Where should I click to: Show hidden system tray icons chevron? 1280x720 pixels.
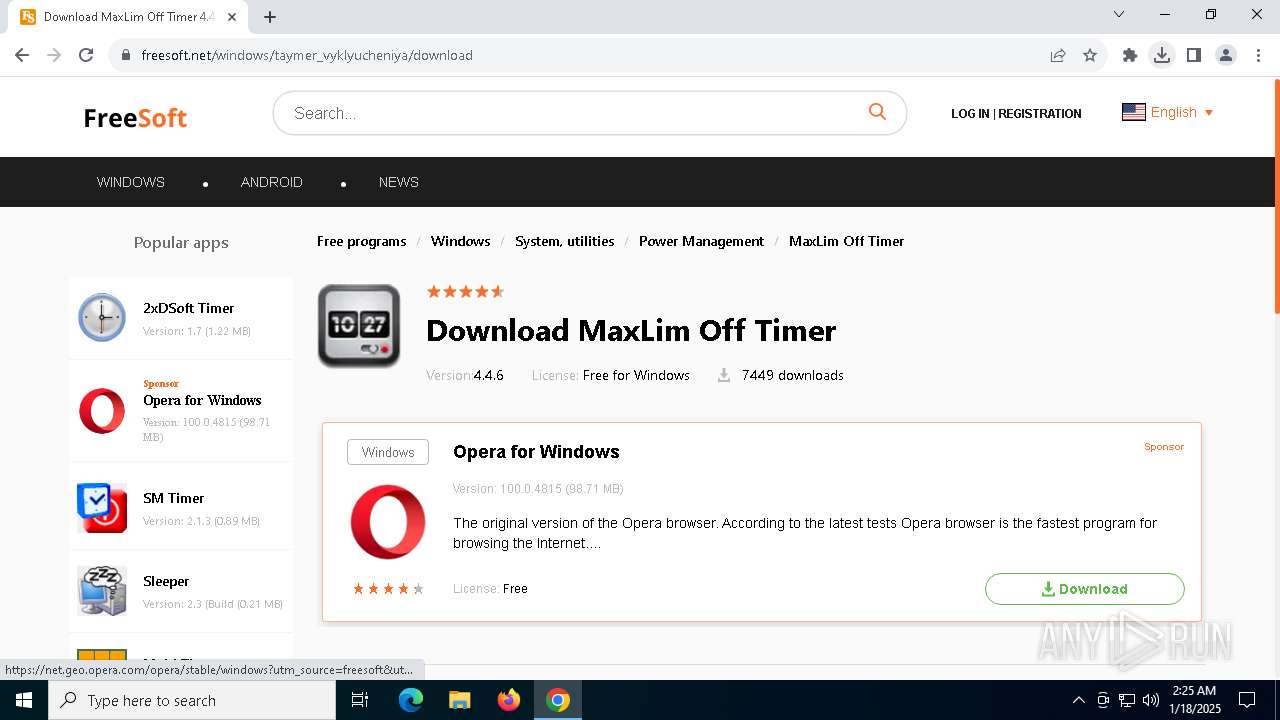[1078, 700]
